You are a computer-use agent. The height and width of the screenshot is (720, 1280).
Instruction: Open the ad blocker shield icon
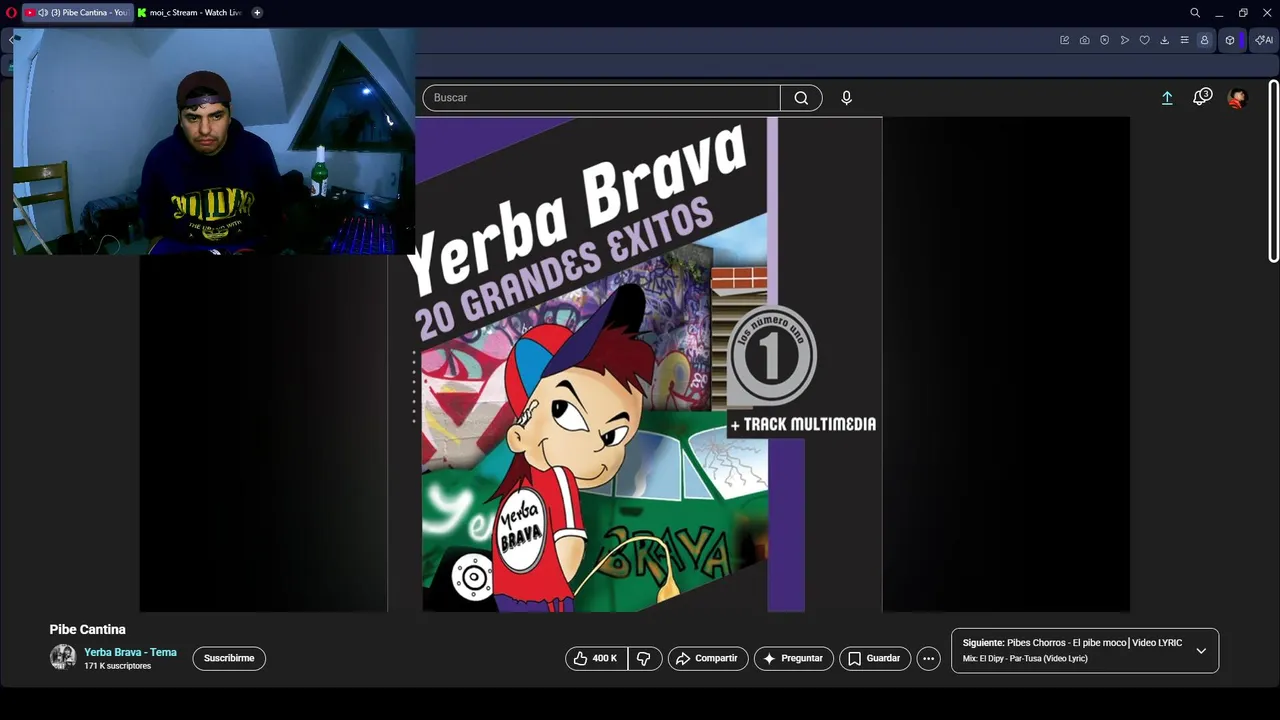pyautogui.click(x=1104, y=40)
